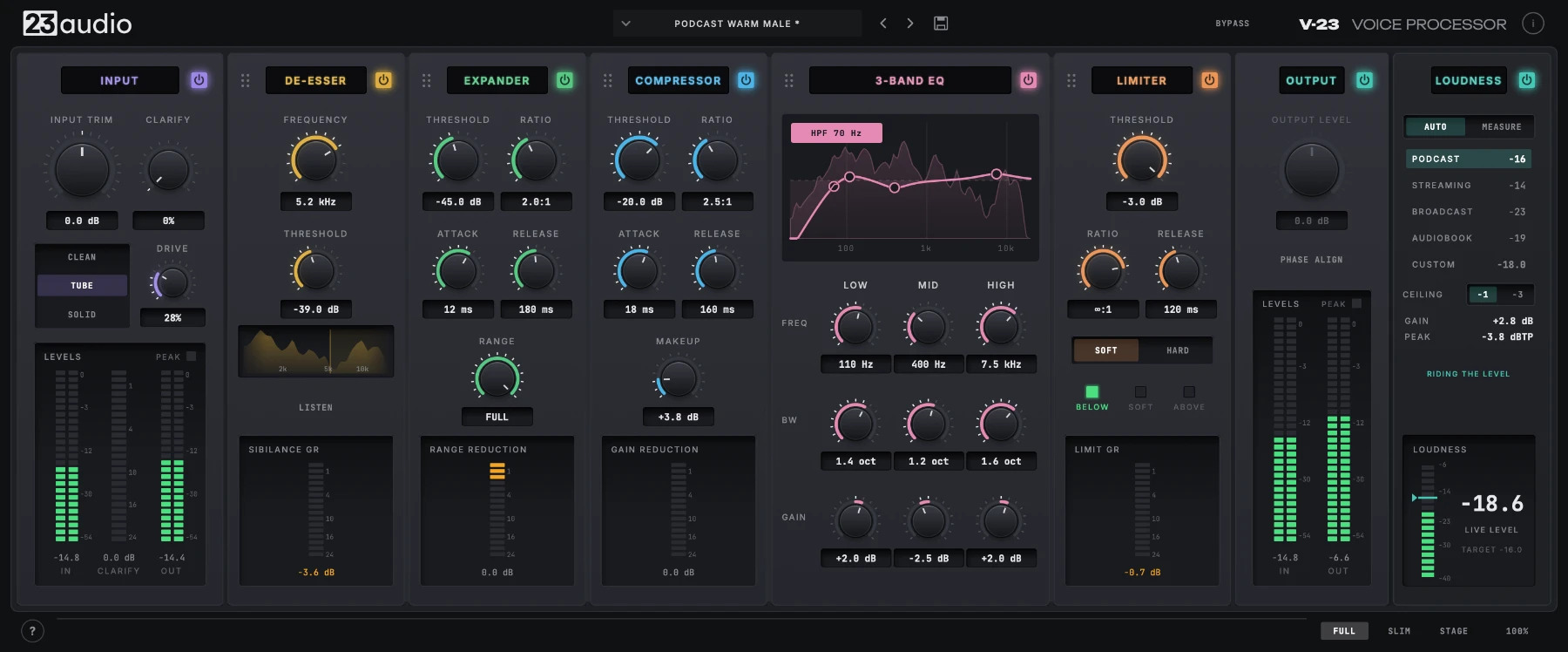
Task: Choose the Streaming -14 loudness target
Action: [x=1469, y=186]
